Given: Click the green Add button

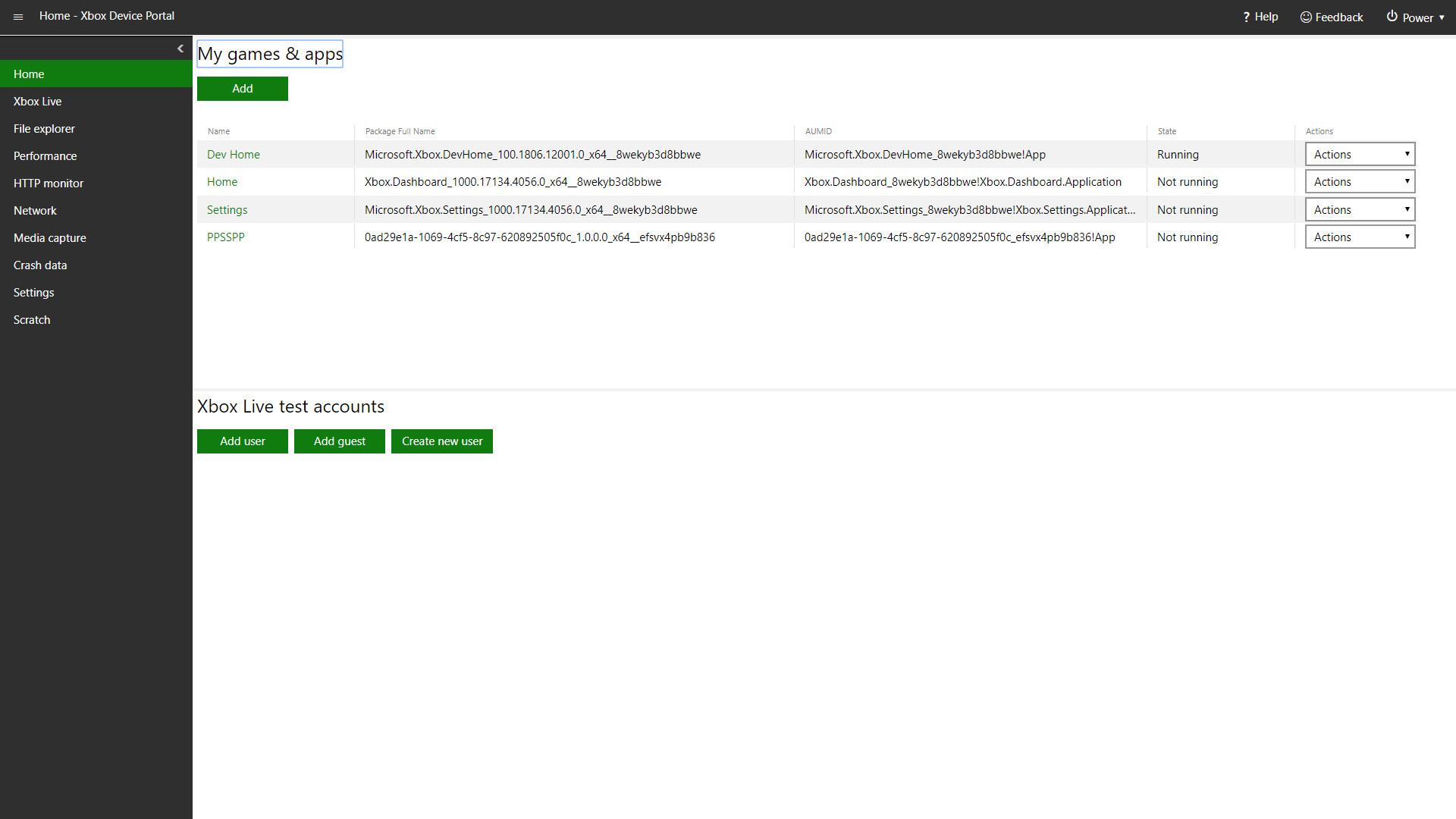Looking at the screenshot, I should coord(243,89).
